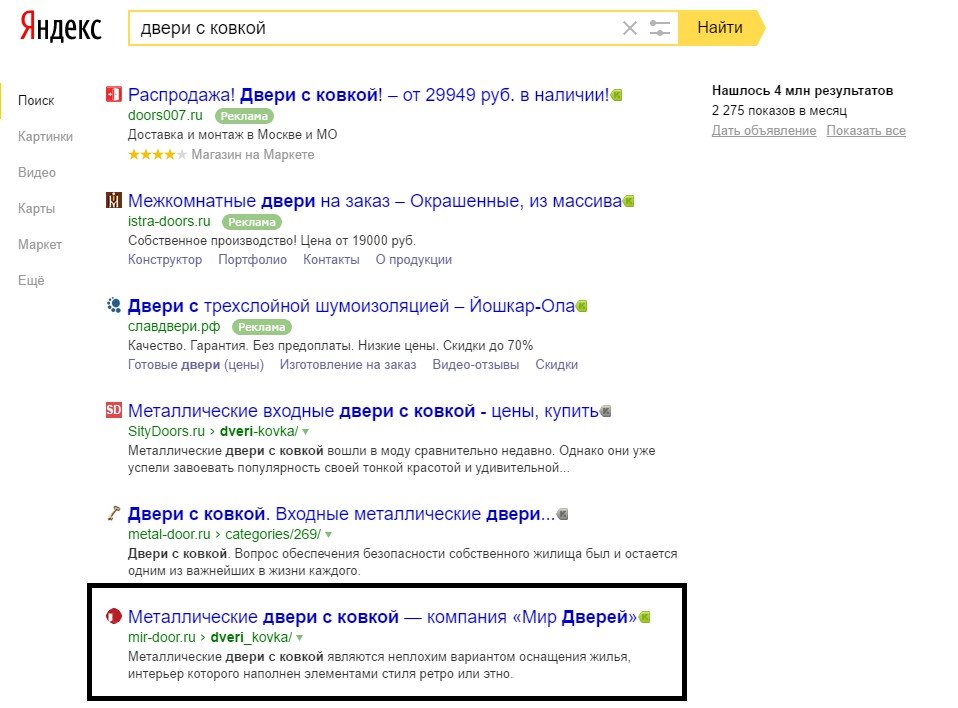Open the Ещё menu in sidebar

click(31, 280)
